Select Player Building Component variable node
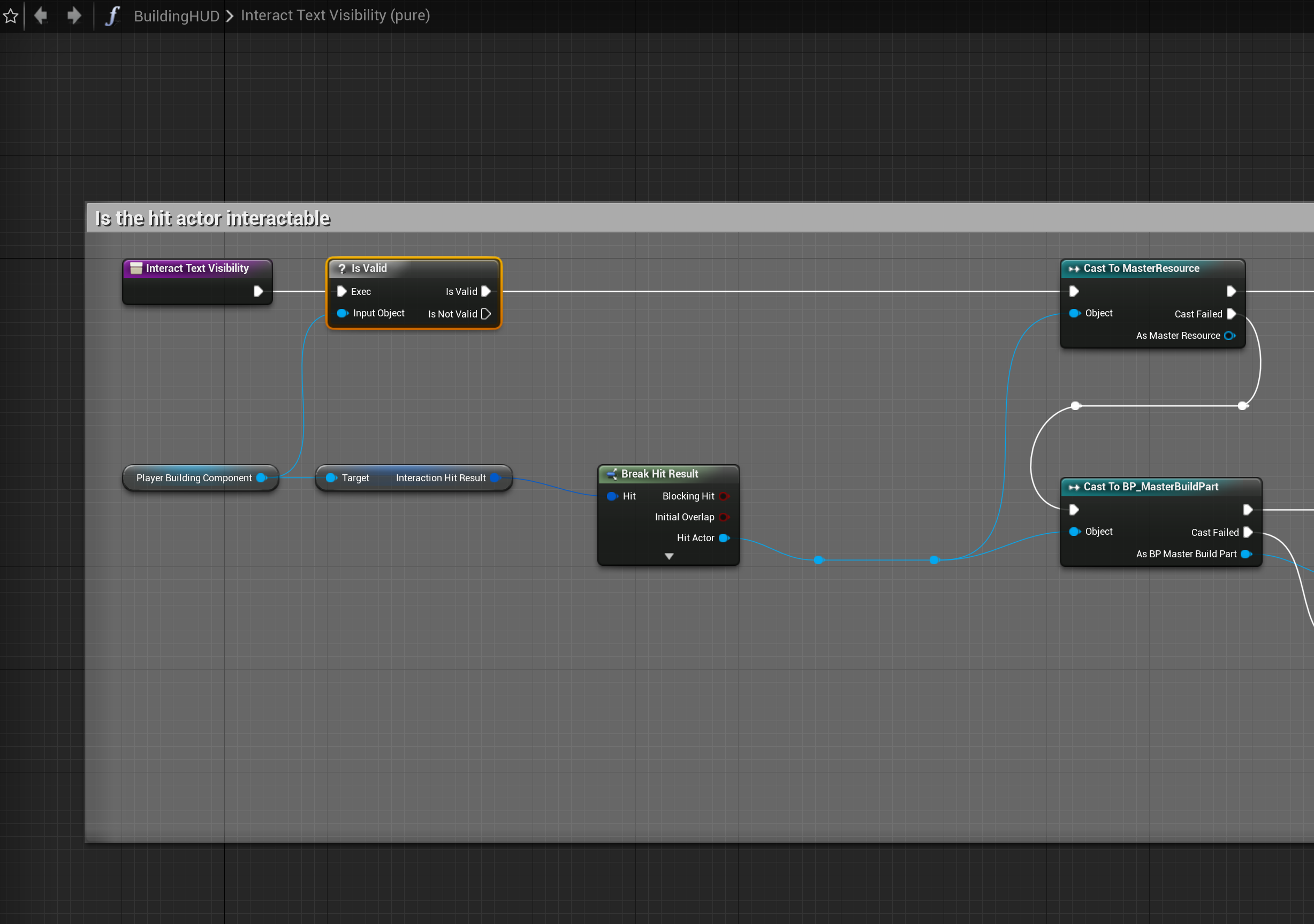Viewport: 1314px width, 924px height. click(194, 478)
